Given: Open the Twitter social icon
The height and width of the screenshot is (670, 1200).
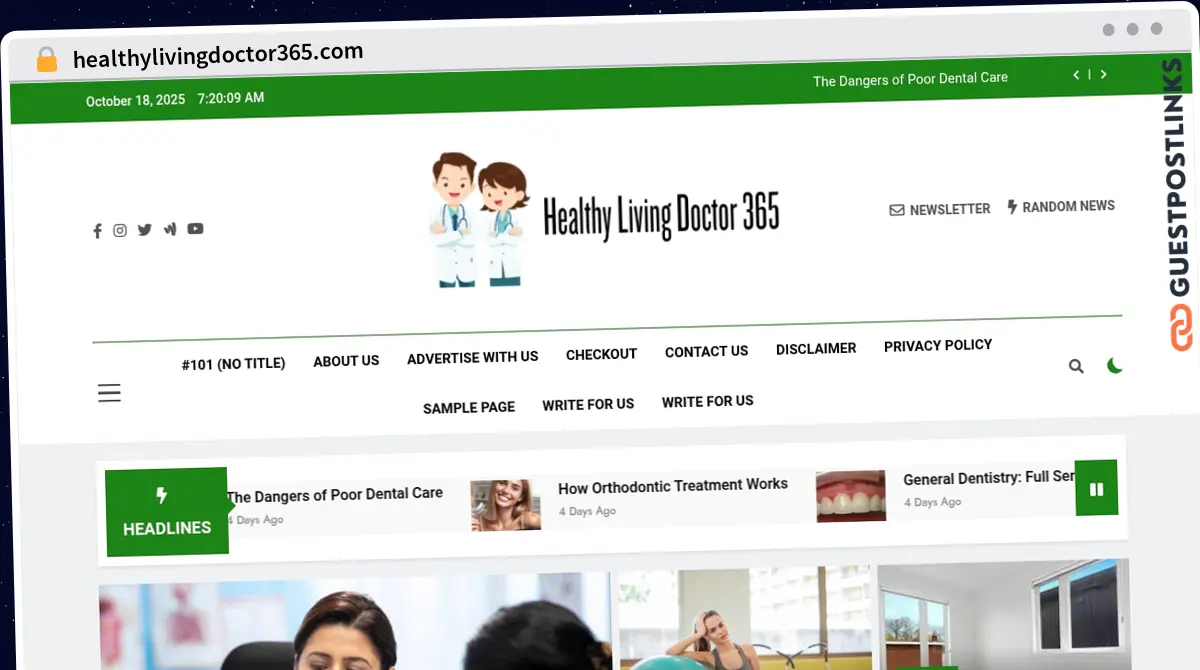Looking at the screenshot, I should (145, 229).
